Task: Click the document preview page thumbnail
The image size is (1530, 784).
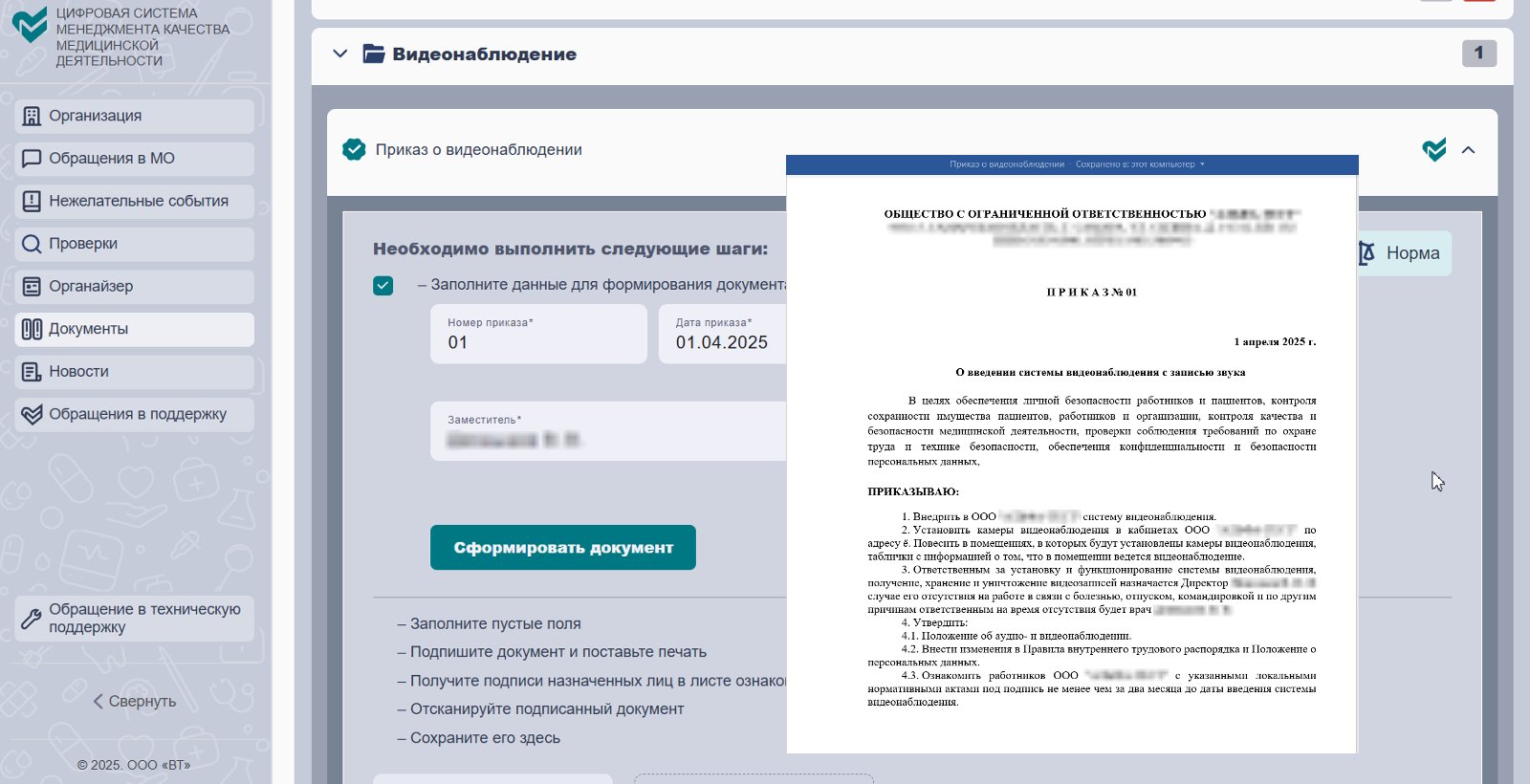Action: tap(1072, 464)
